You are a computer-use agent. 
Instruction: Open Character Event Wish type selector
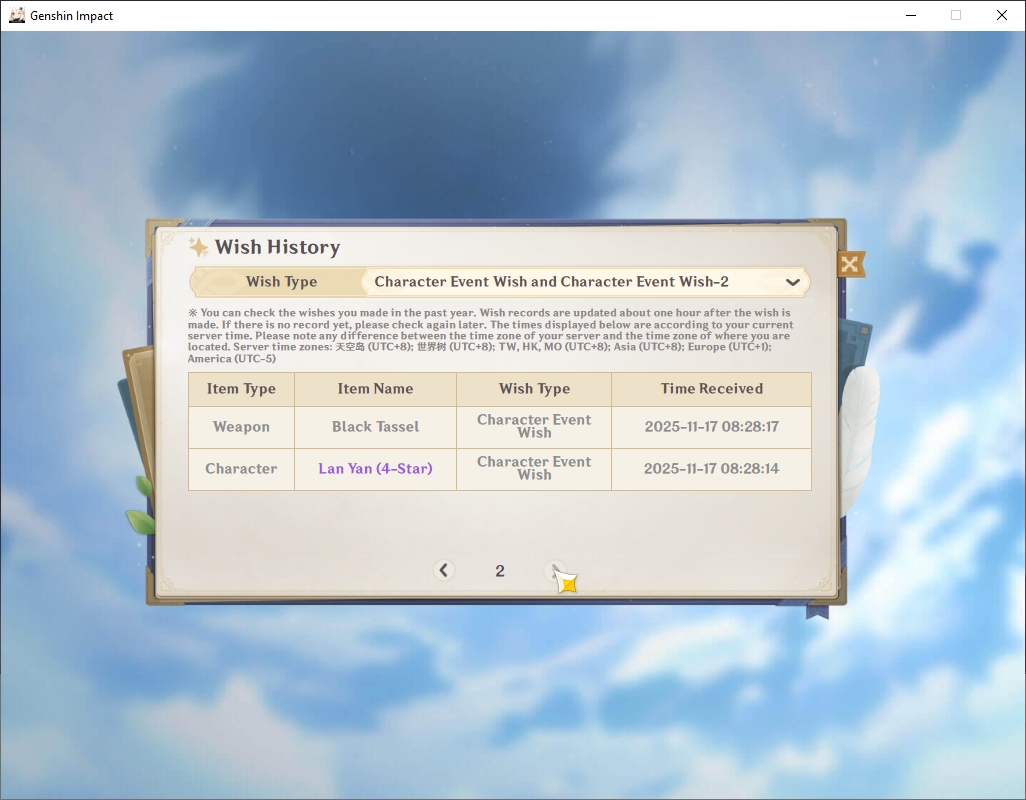pos(585,282)
